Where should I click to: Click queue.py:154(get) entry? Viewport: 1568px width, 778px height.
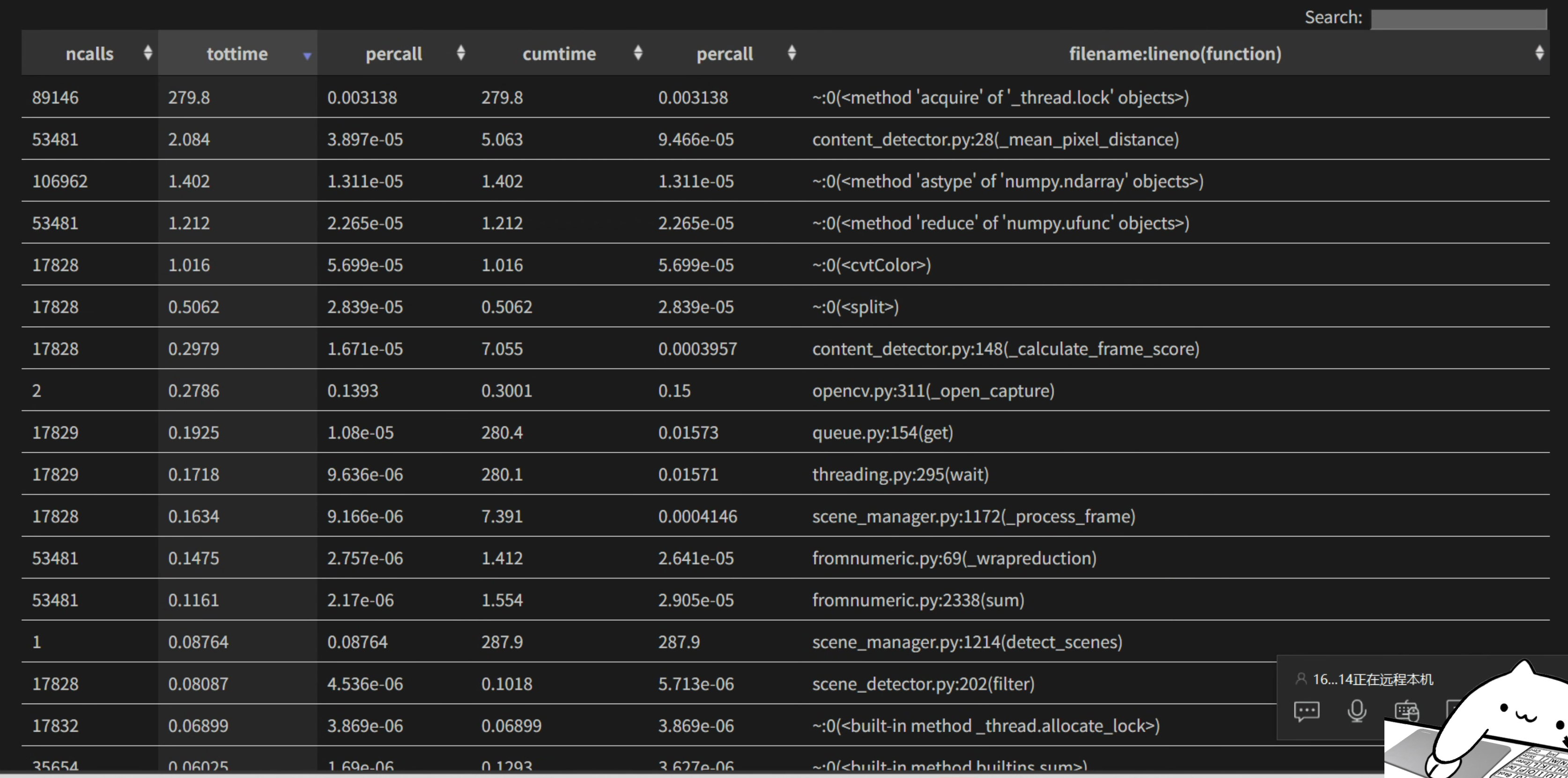coord(883,433)
